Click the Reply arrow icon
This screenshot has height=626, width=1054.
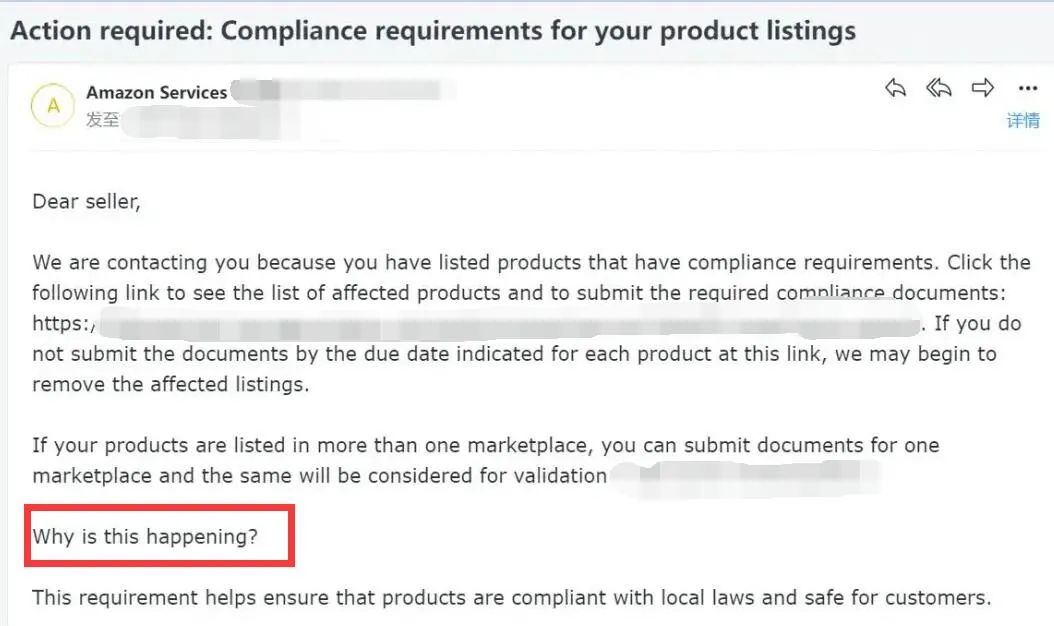[895, 89]
